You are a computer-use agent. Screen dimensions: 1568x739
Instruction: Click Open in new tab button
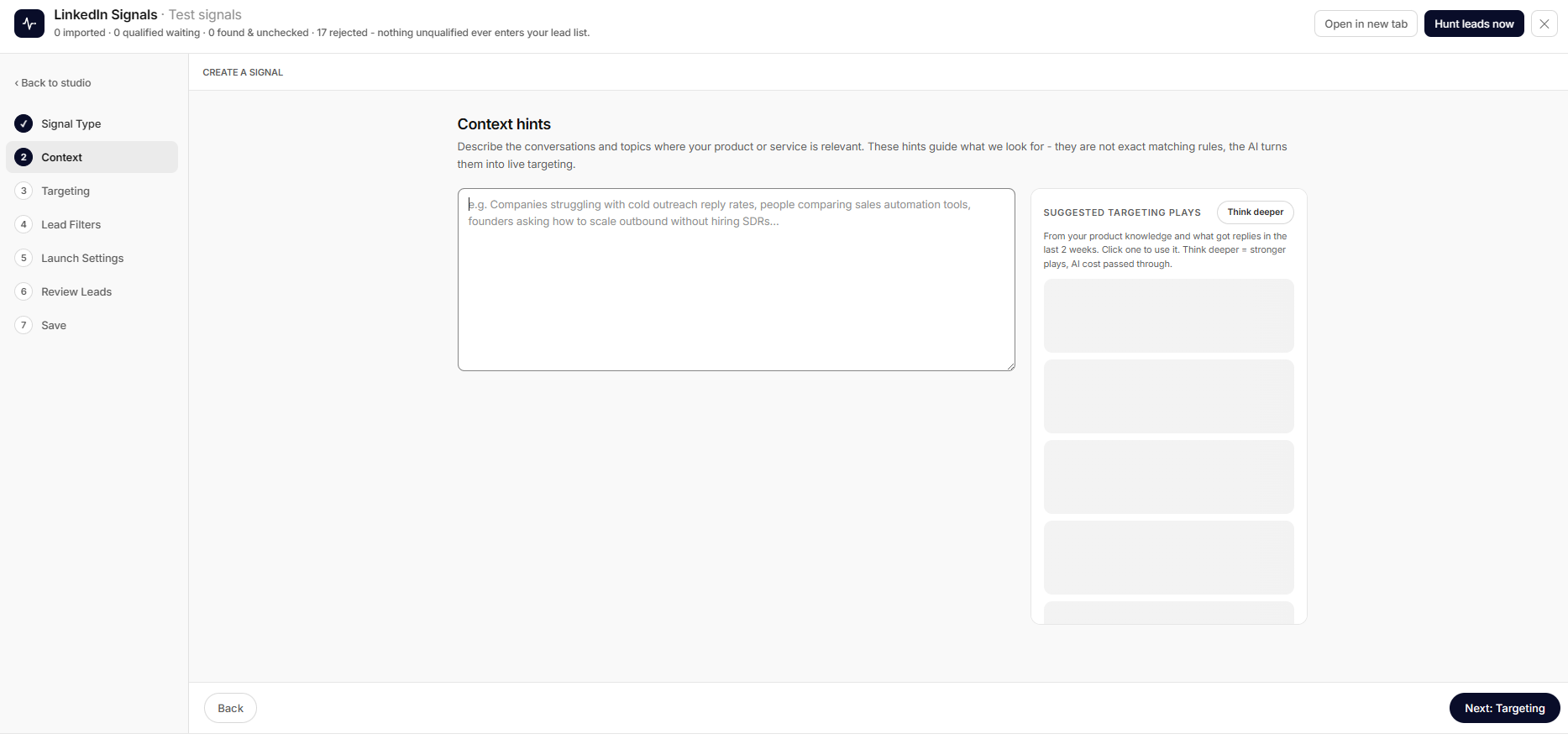1366,24
